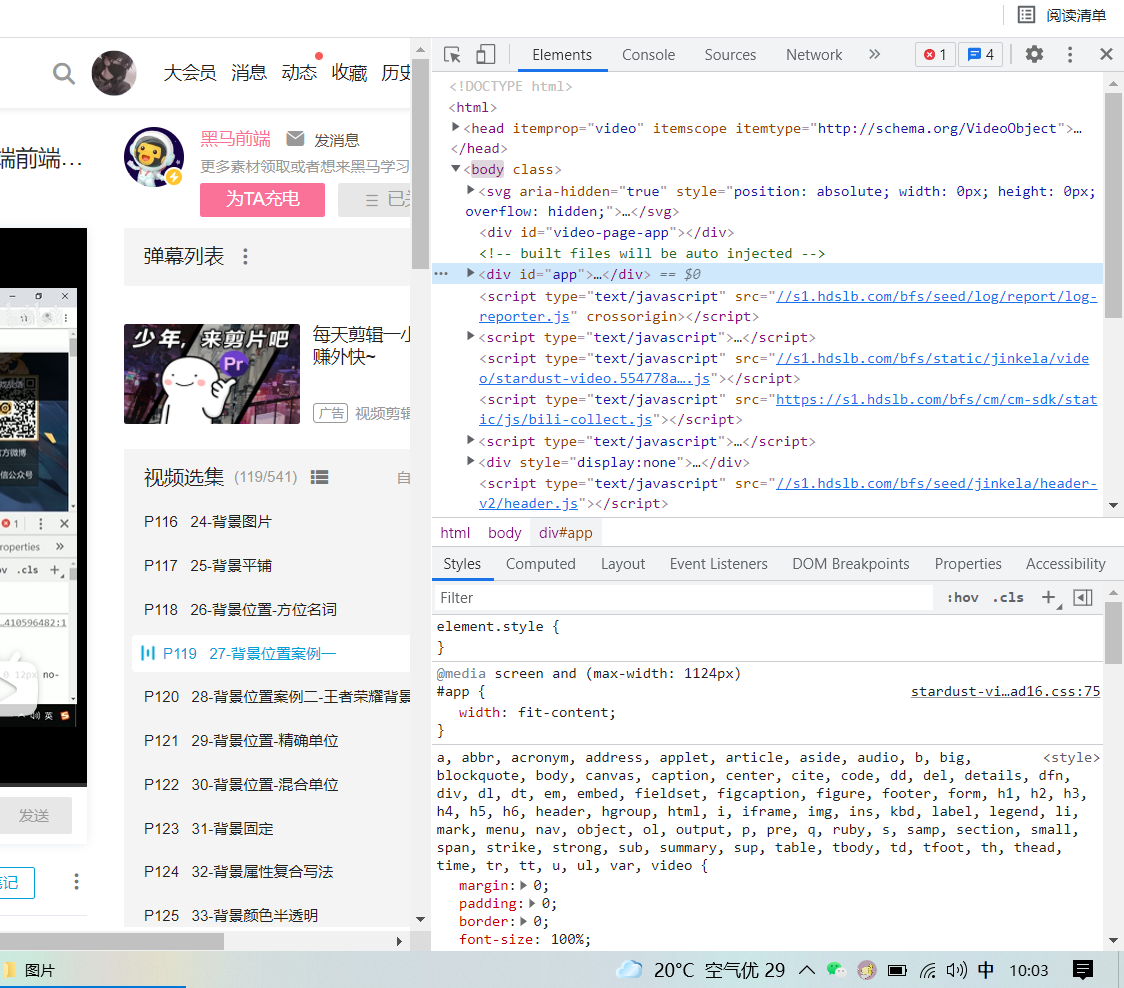Viewport: 1124px width, 988px height.
Task: Click the ellipsis beside div#app row
Action: (x=441, y=274)
